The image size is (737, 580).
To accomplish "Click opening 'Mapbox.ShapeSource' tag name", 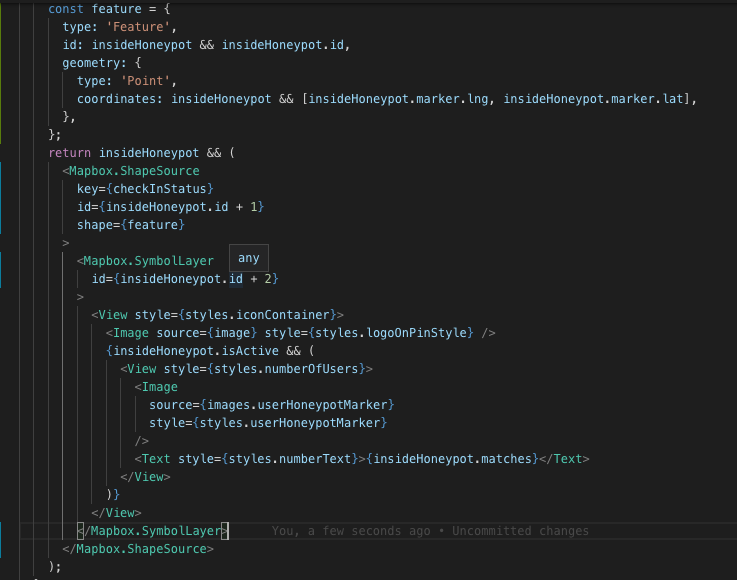I will point(134,171).
